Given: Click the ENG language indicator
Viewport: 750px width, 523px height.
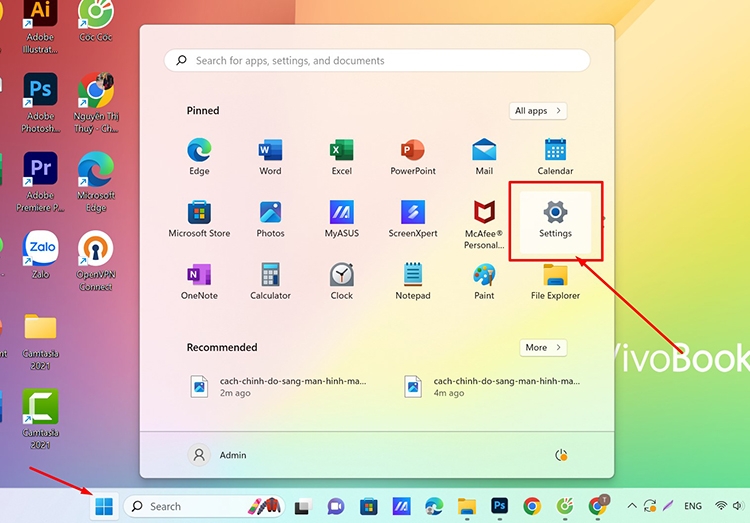Looking at the screenshot, I should pyautogui.click(x=693, y=506).
